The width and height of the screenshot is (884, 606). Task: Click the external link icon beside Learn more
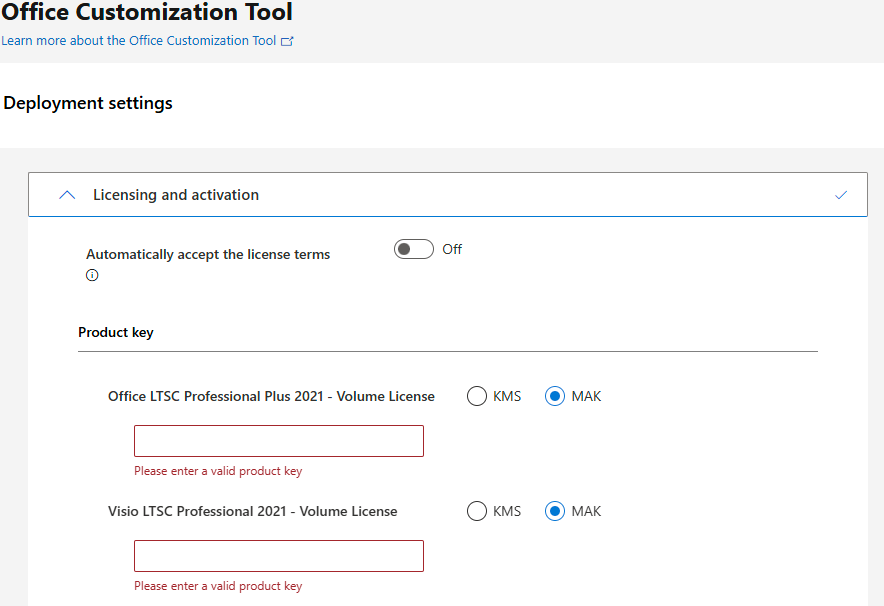tap(287, 41)
